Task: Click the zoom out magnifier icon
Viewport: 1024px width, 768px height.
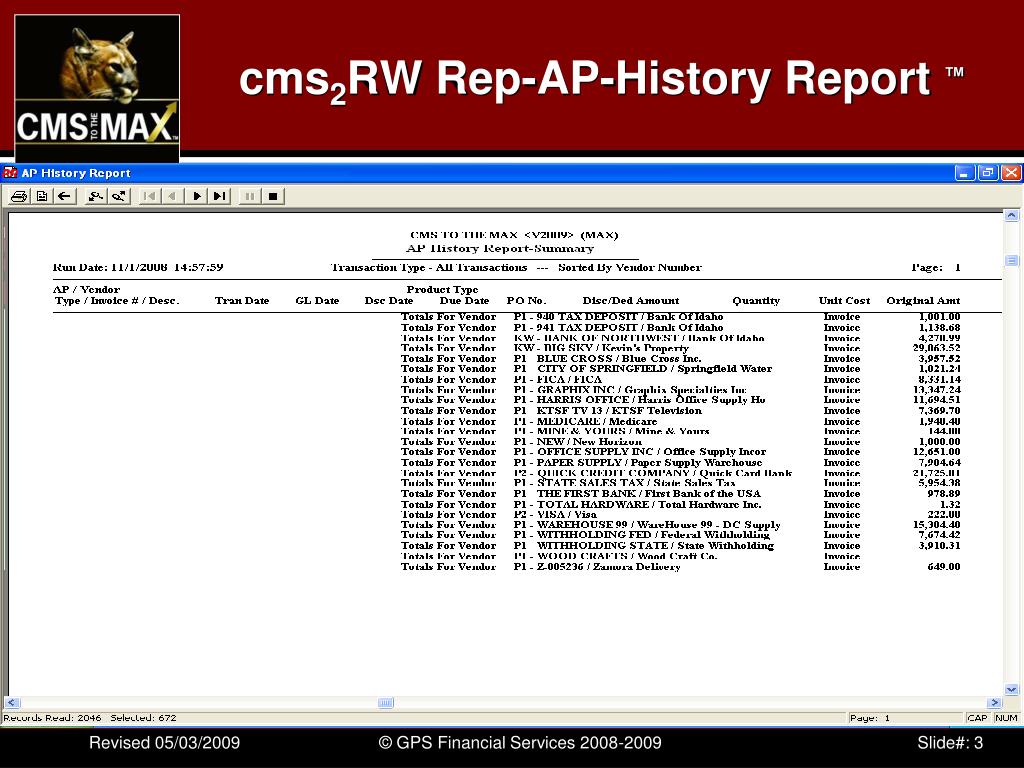Action: coord(96,196)
